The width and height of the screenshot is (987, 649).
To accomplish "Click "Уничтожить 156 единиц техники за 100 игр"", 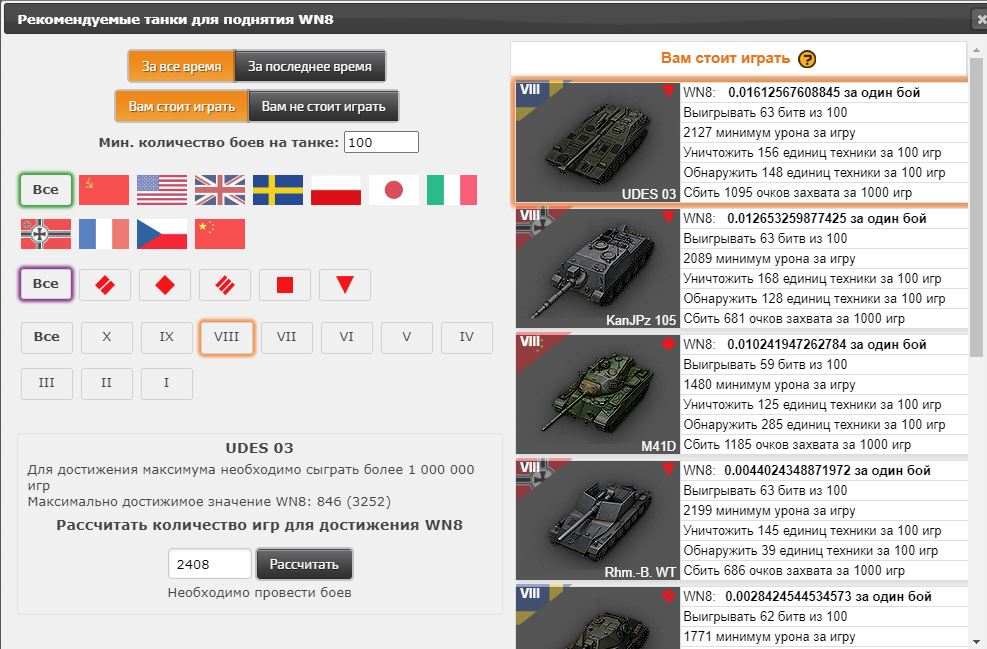I will point(812,153).
